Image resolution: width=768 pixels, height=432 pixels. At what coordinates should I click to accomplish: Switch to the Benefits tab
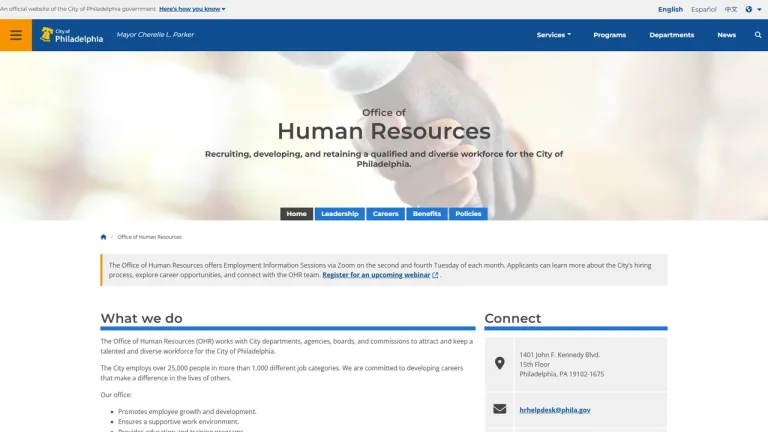pyautogui.click(x=427, y=214)
